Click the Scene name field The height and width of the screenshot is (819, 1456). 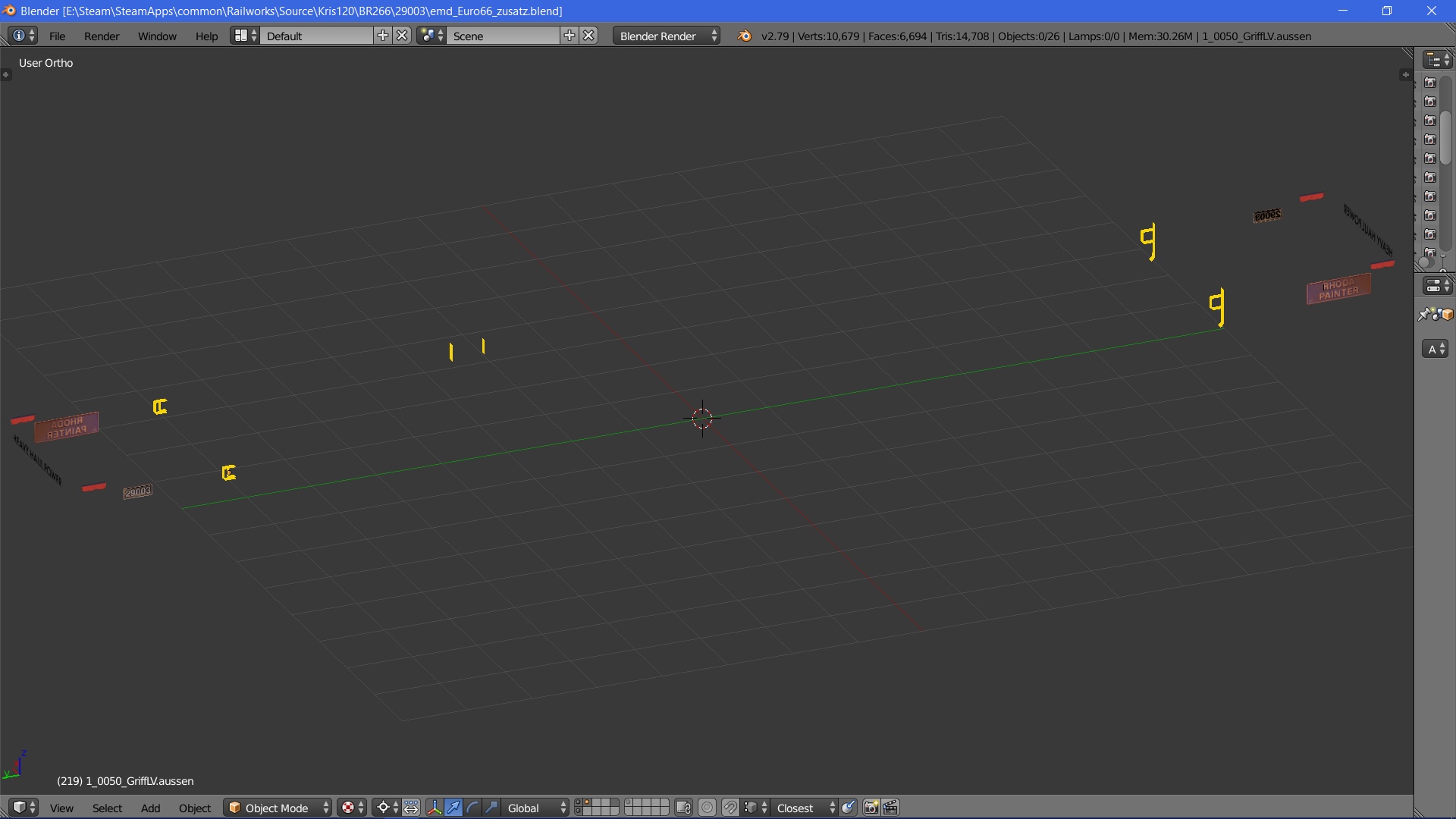point(503,36)
